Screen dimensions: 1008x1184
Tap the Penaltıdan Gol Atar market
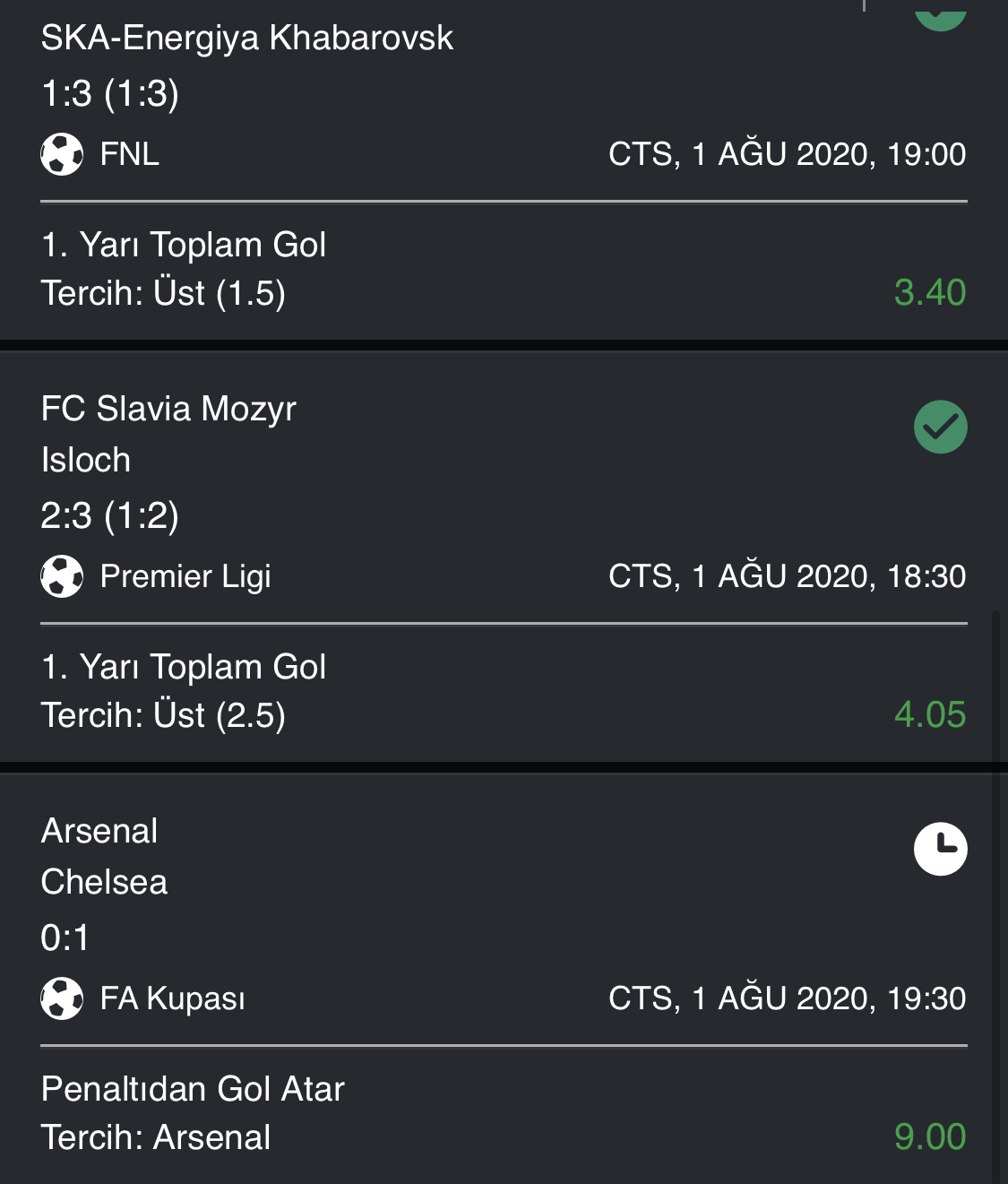click(193, 1089)
